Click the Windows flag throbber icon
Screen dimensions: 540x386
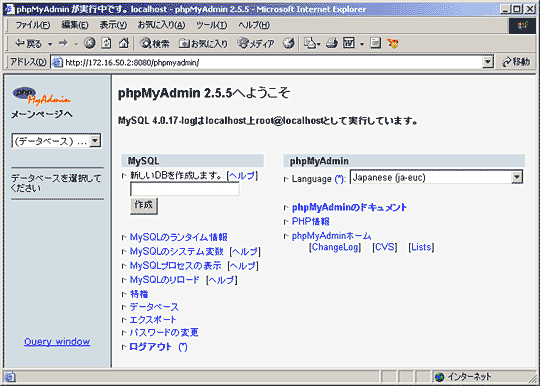coord(522,25)
